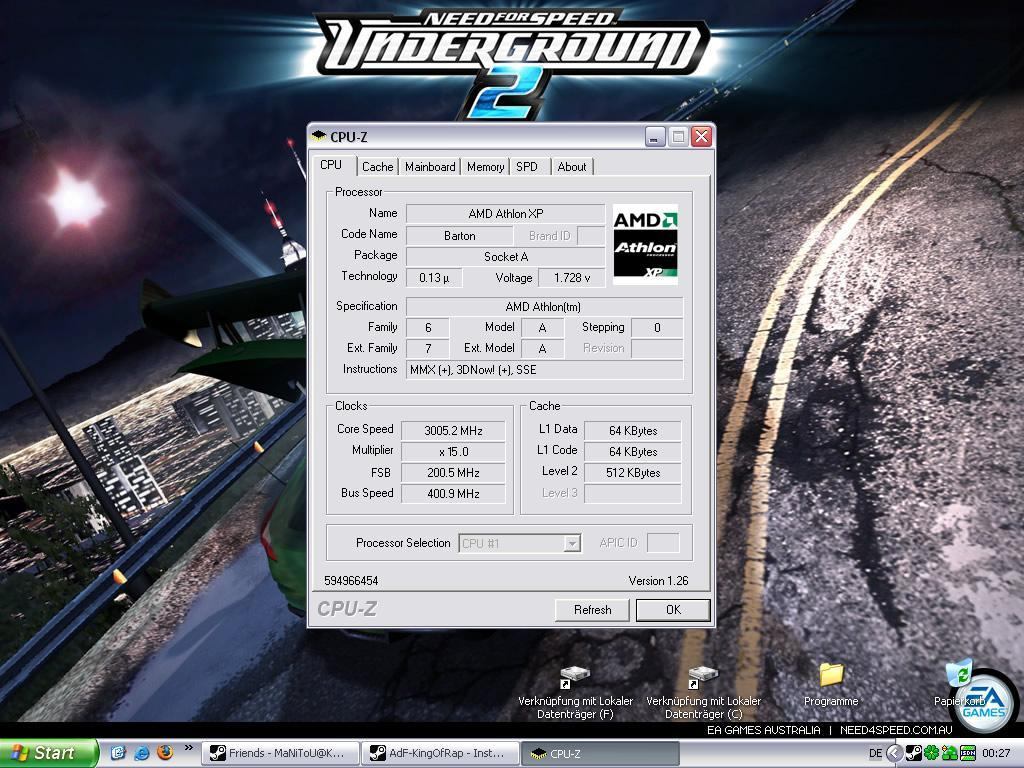Click the AMD Athlon XP logo

645,244
